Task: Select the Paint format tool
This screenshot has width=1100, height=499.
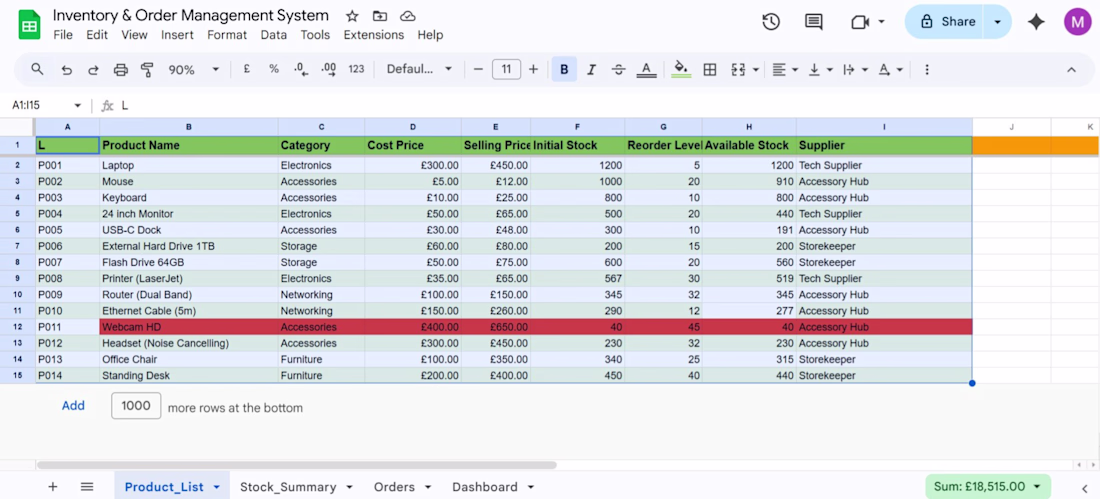Action: click(148, 70)
